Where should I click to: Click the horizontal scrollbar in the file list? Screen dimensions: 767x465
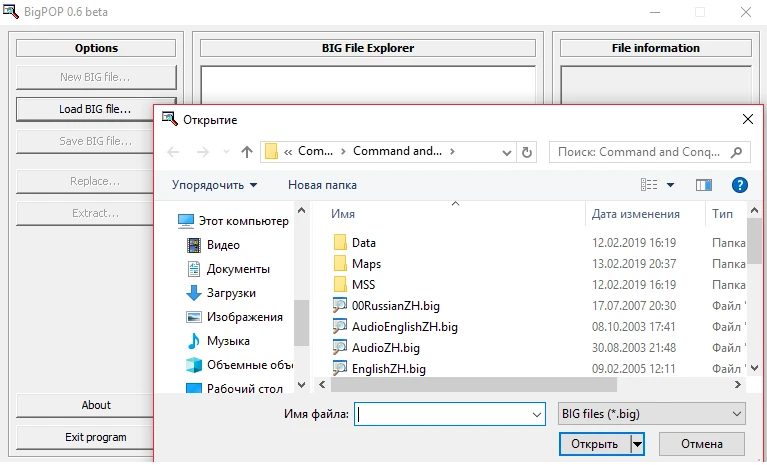474,385
